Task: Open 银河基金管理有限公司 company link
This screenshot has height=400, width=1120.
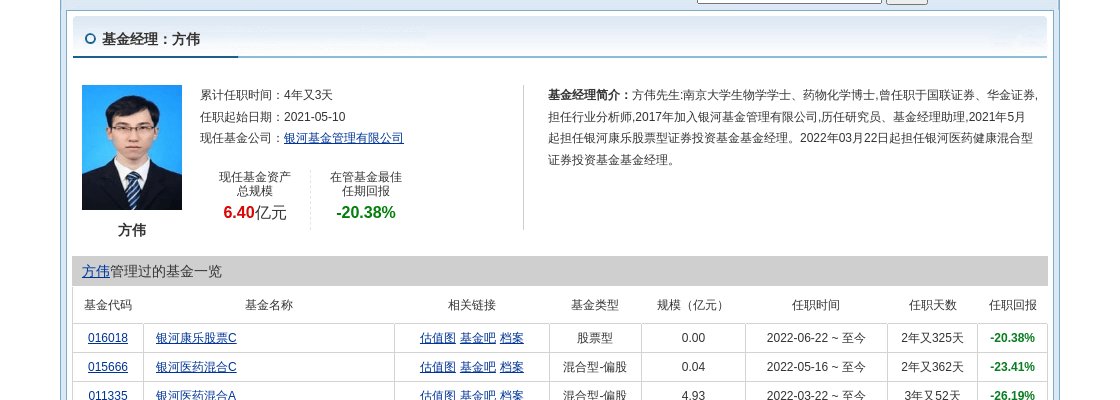Action: 344,138
